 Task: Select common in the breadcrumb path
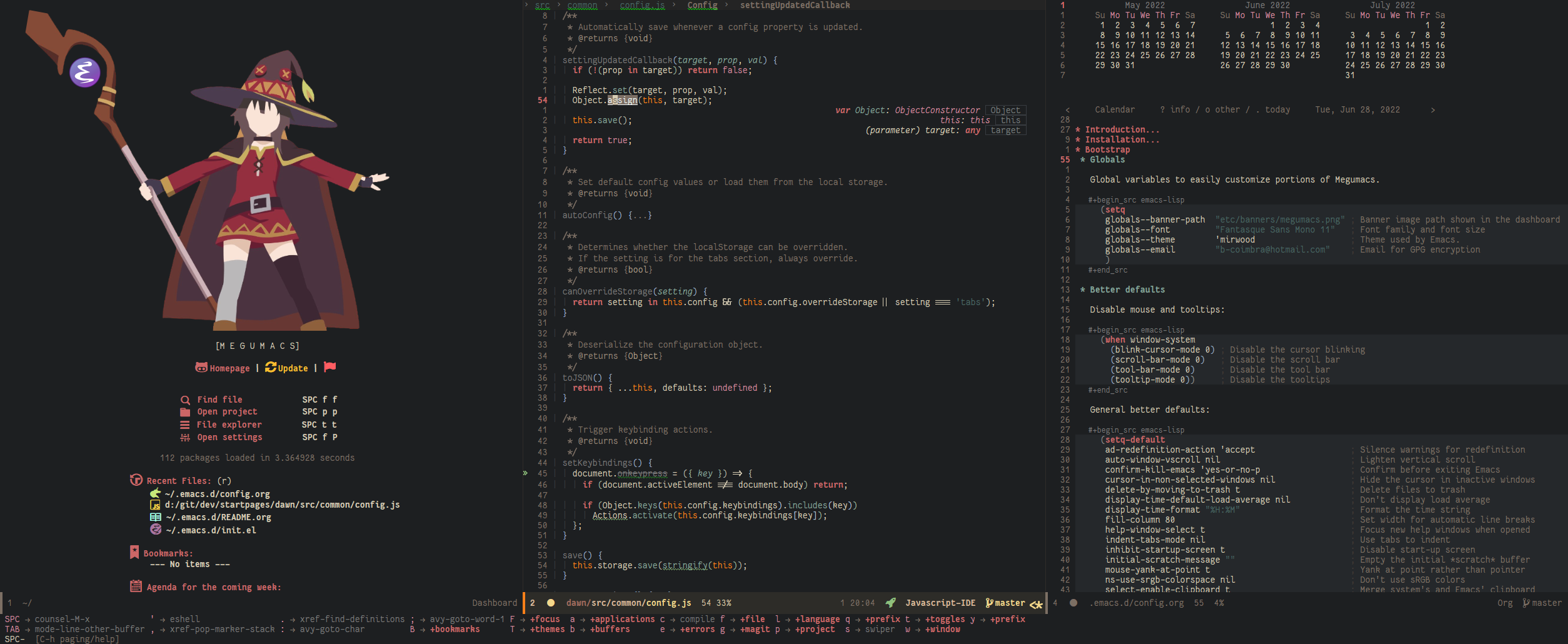[x=582, y=5]
